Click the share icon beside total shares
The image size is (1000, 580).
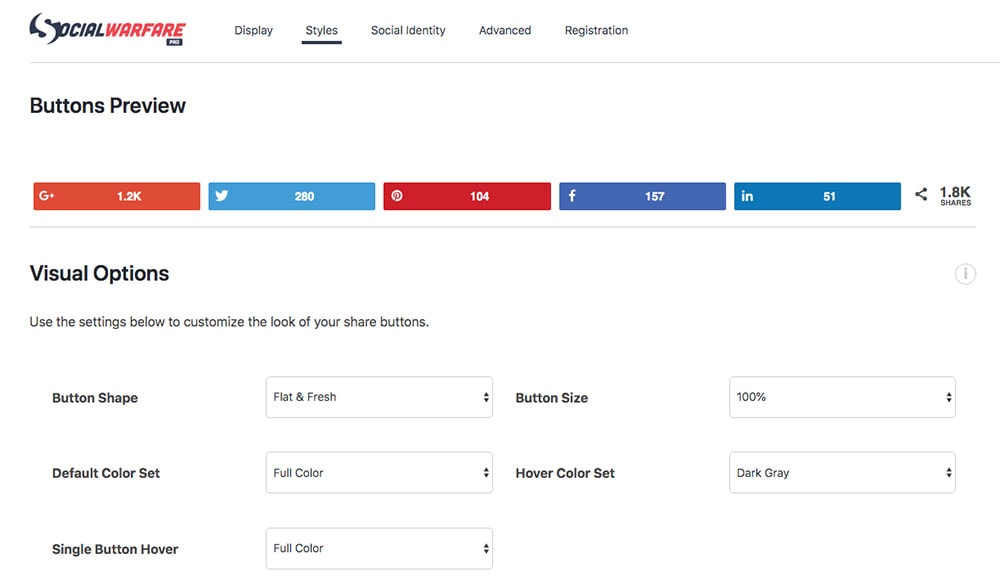[x=921, y=195]
